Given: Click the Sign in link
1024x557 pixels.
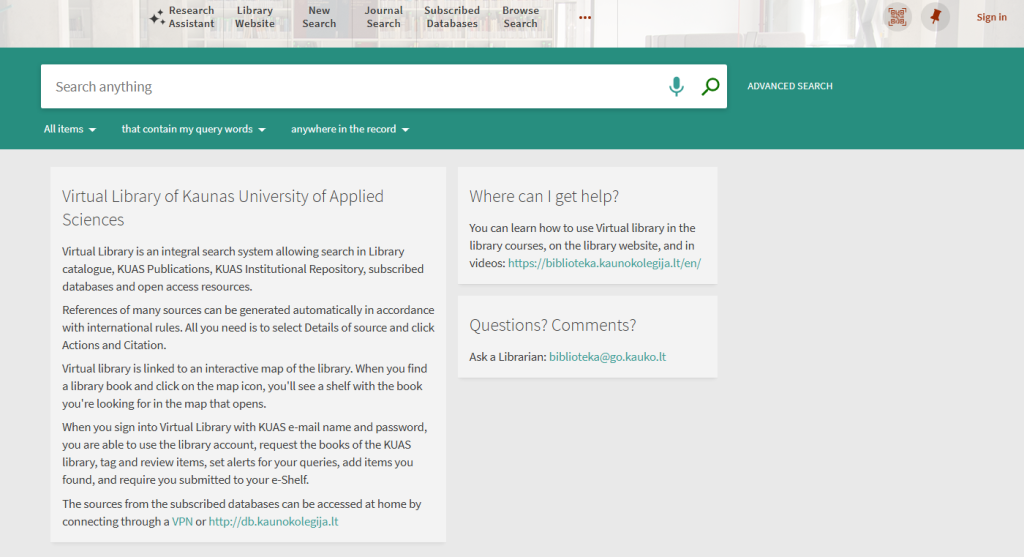Looking at the screenshot, I should 991,17.
